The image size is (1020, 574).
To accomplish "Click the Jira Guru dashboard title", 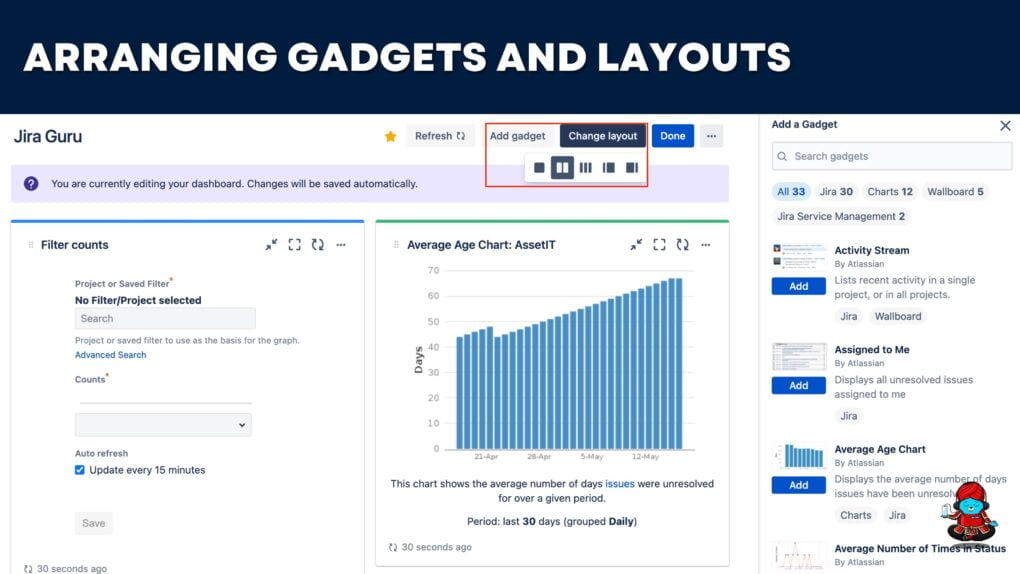I will coord(48,137).
